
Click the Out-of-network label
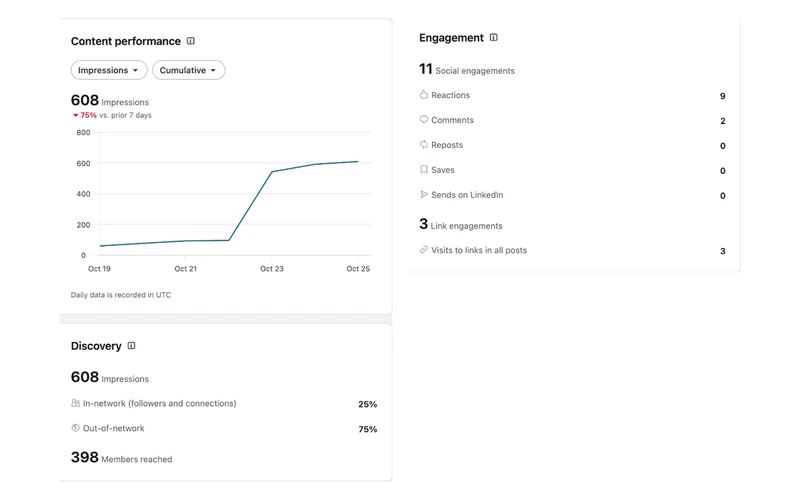(114, 428)
